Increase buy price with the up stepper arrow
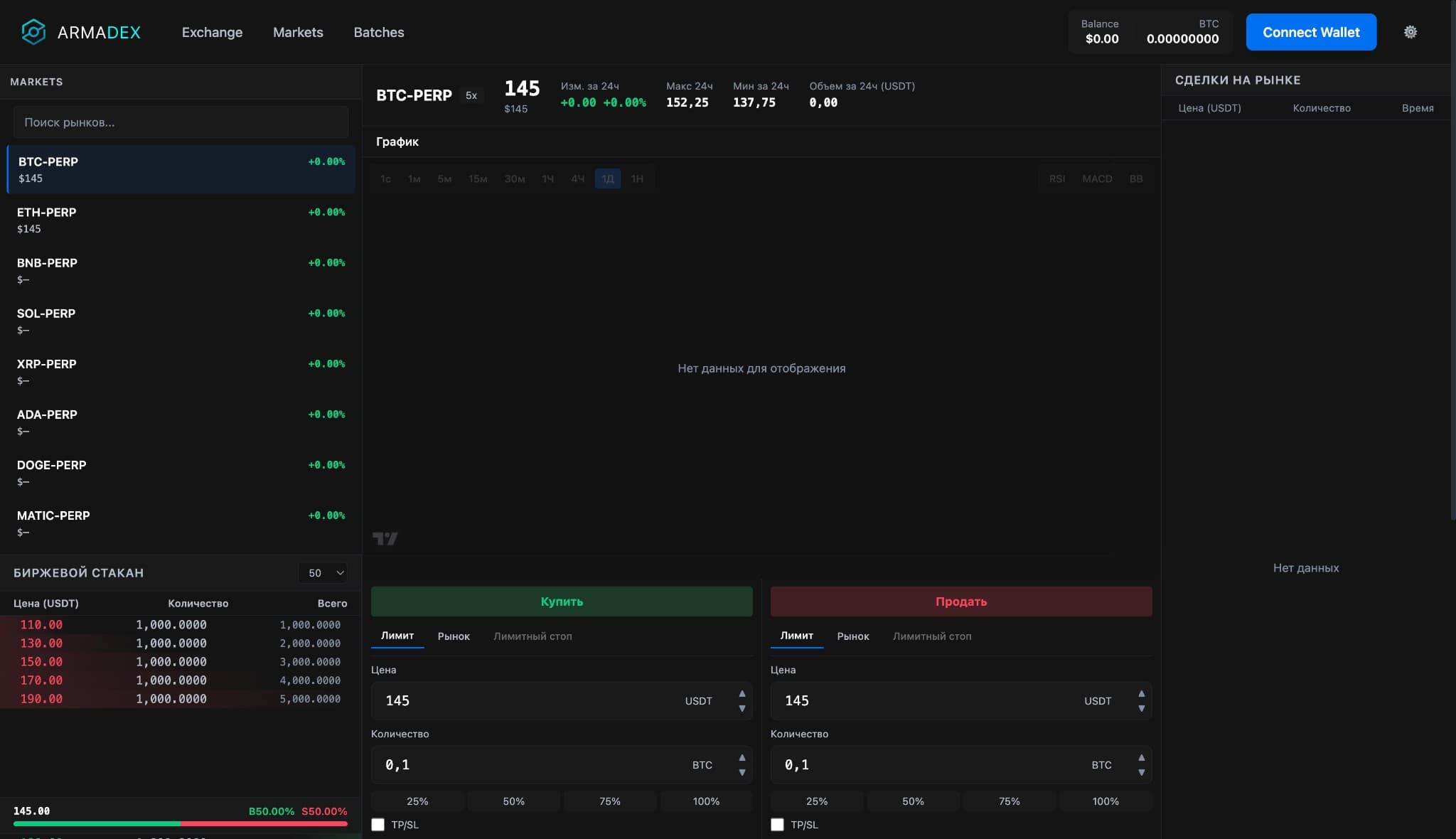 pyautogui.click(x=742, y=693)
